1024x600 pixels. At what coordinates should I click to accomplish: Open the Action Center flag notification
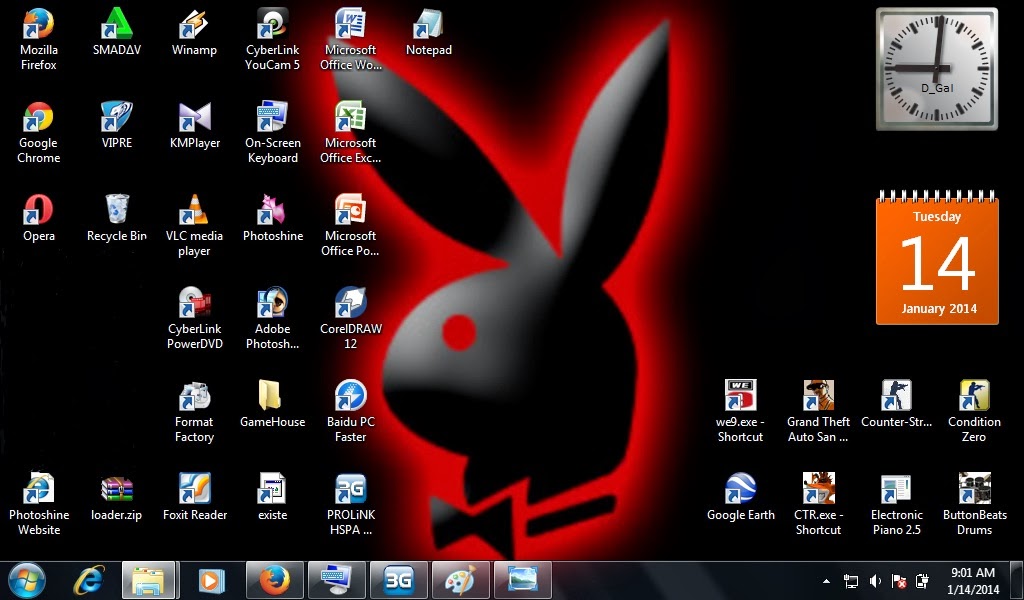tap(898, 580)
